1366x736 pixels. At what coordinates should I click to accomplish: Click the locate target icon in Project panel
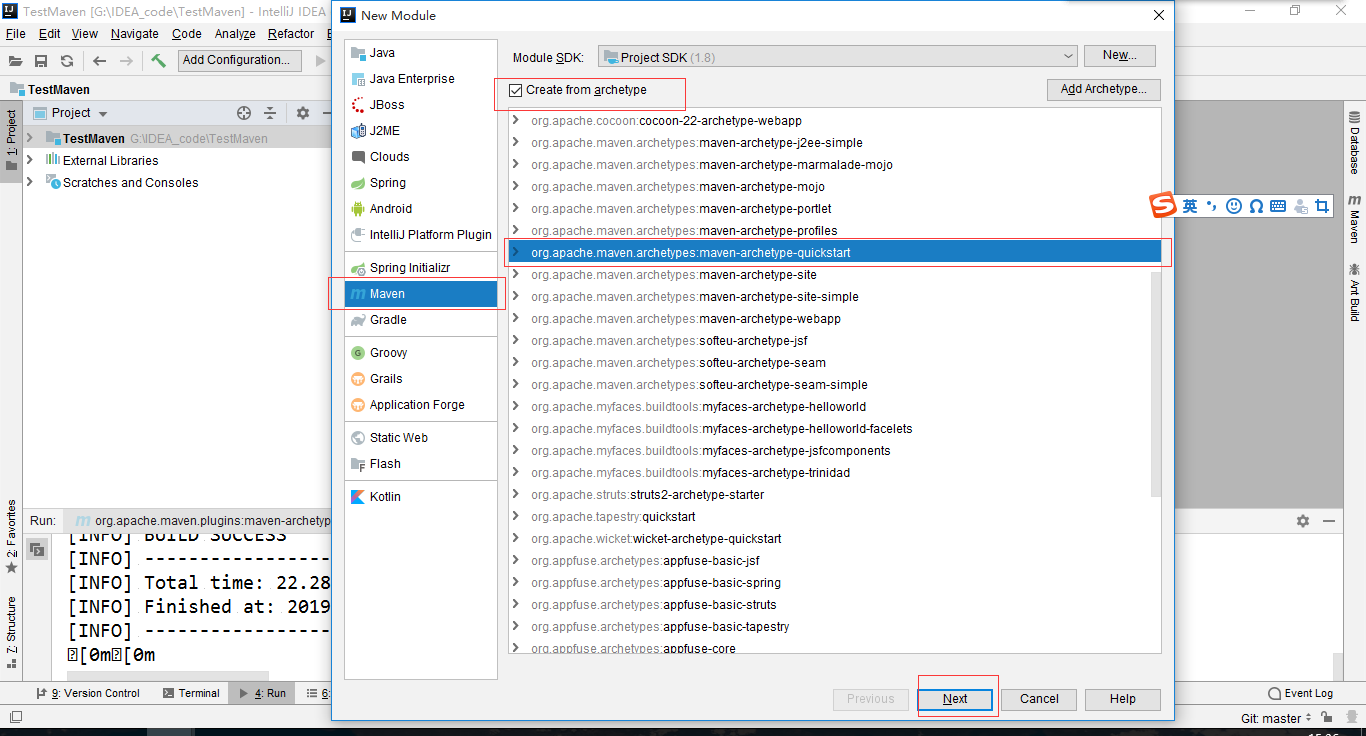point(244,113)
